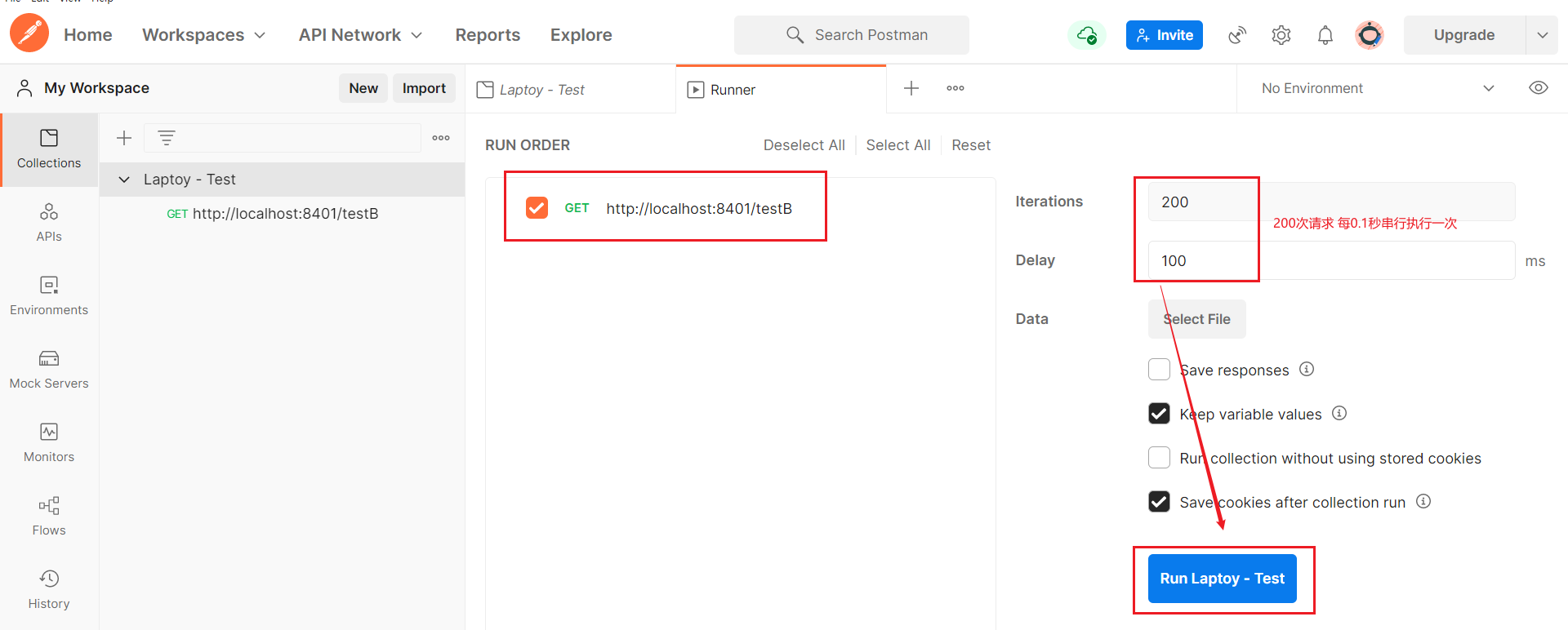Viewport: 1568px width, 630px height.
Task: Click the filter icon in collections search
Action: [x=167, y=138]
